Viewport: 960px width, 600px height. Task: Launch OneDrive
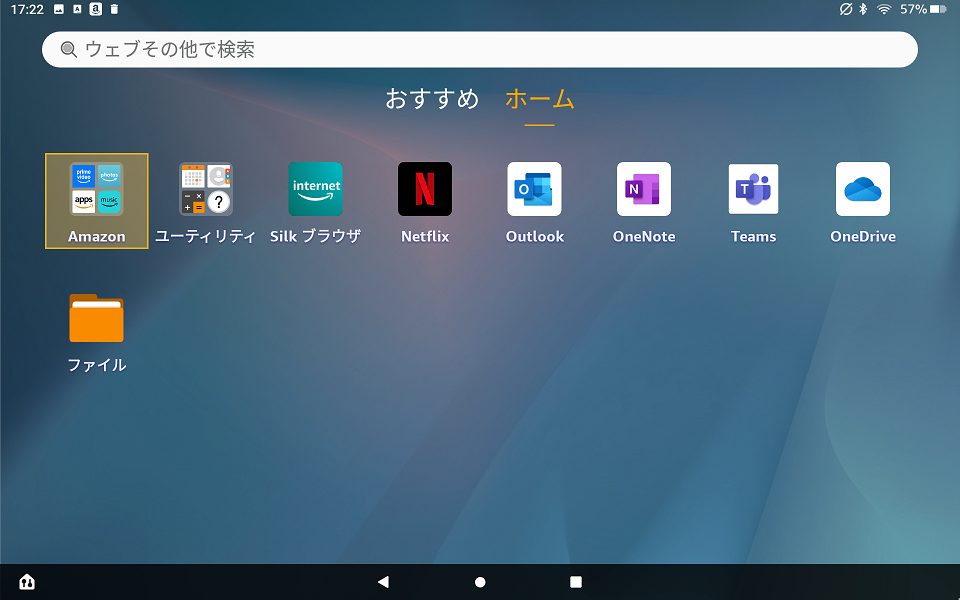click(862, 189)
